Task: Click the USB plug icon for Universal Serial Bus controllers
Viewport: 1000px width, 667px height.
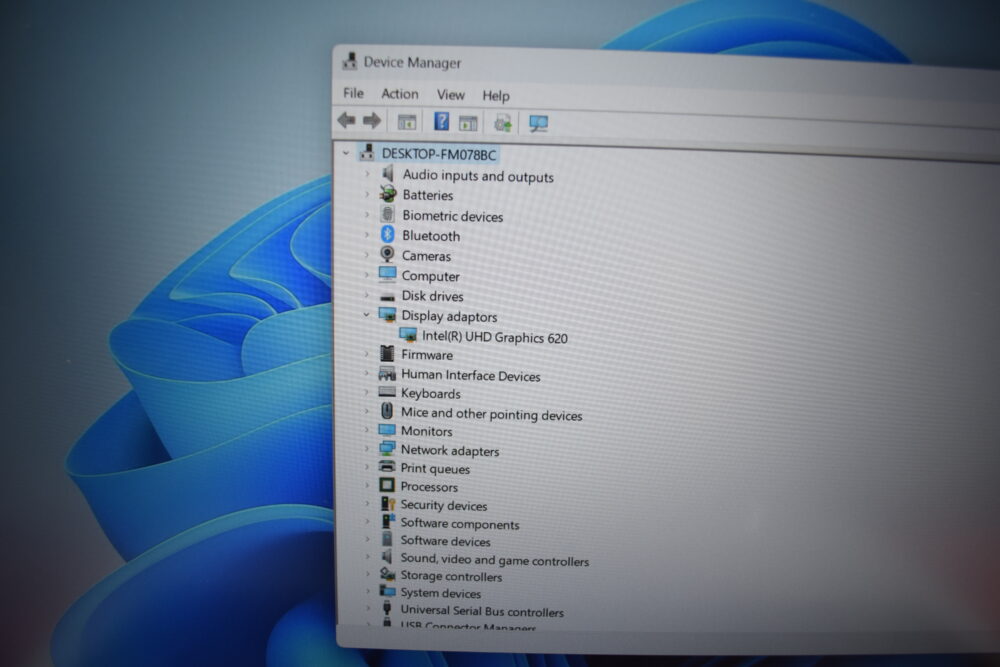Action: coord(387,608)
